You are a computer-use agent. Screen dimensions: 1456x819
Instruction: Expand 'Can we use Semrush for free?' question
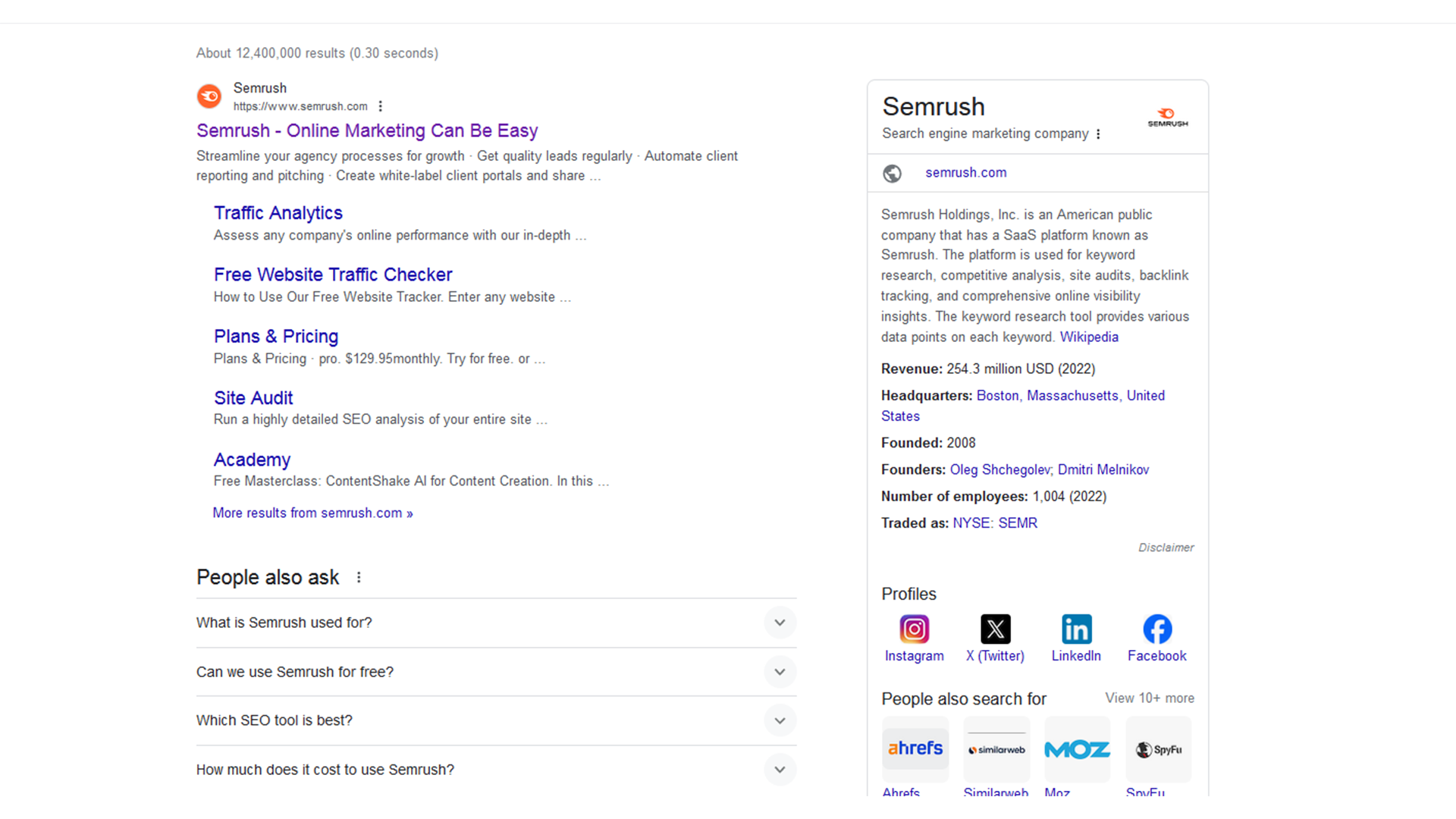pos(496,672)
